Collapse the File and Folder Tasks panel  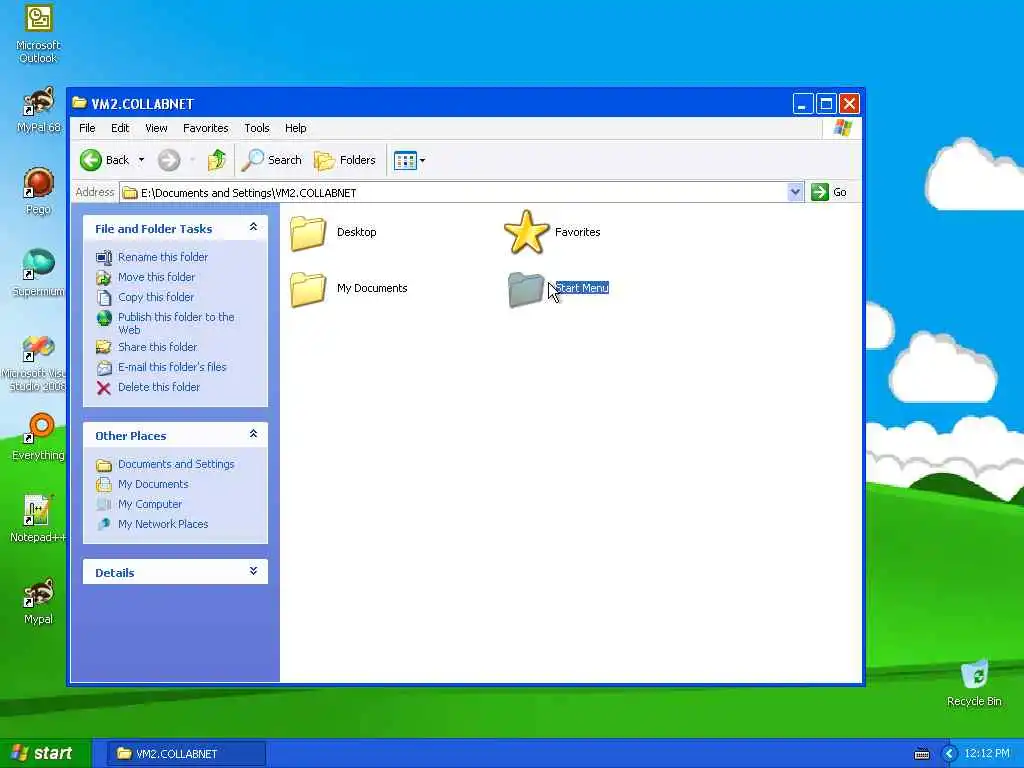click(x=253, y=227)
